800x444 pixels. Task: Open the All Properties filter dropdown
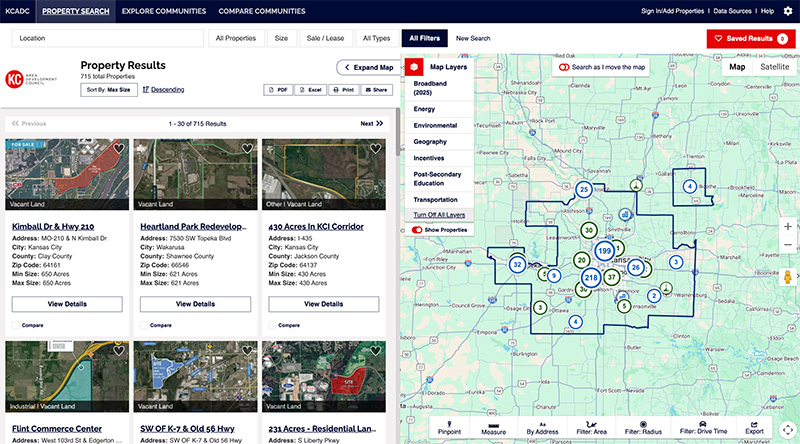tap(236, 38)
